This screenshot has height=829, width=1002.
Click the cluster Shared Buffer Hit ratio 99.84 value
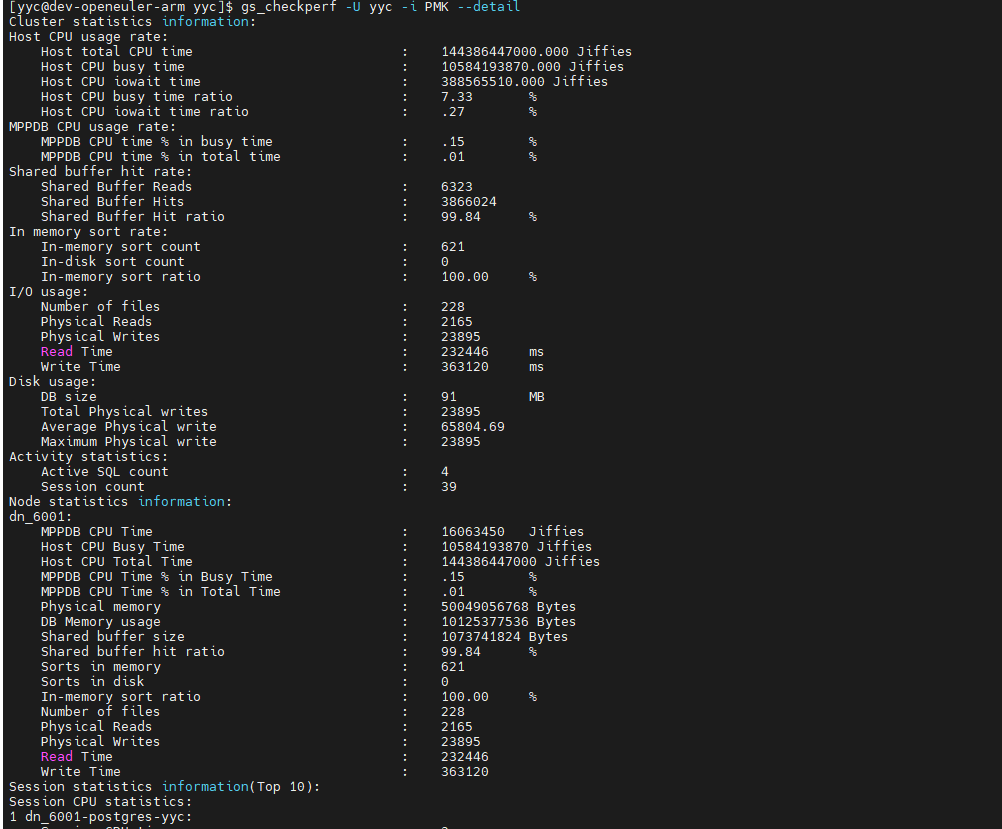coord(461,217)
